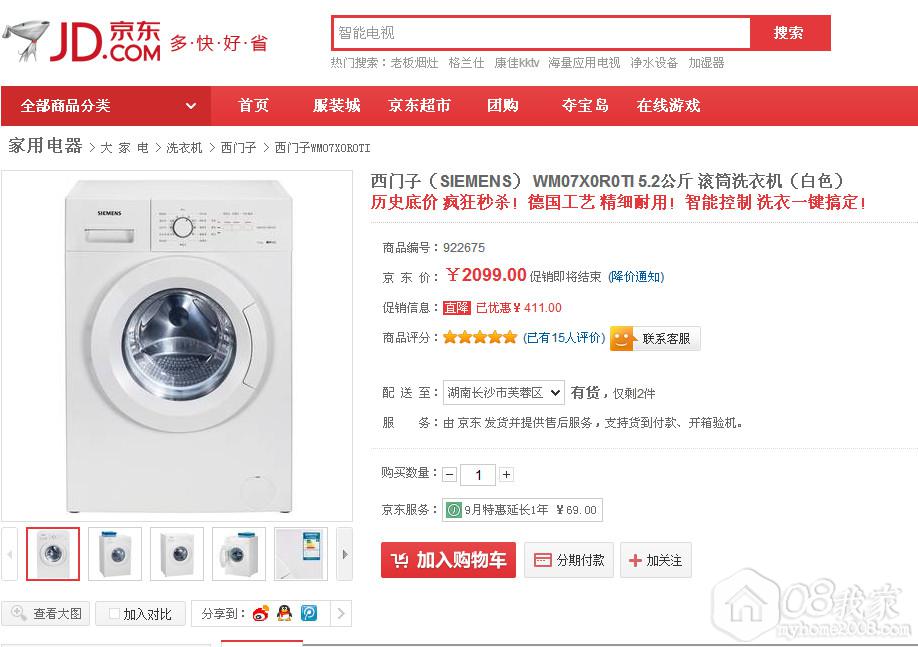Tick the 加入对比 compare checkbox
The height and width of the screenshot is (647, 918).
pyautogui.click(x=115, y=614)
